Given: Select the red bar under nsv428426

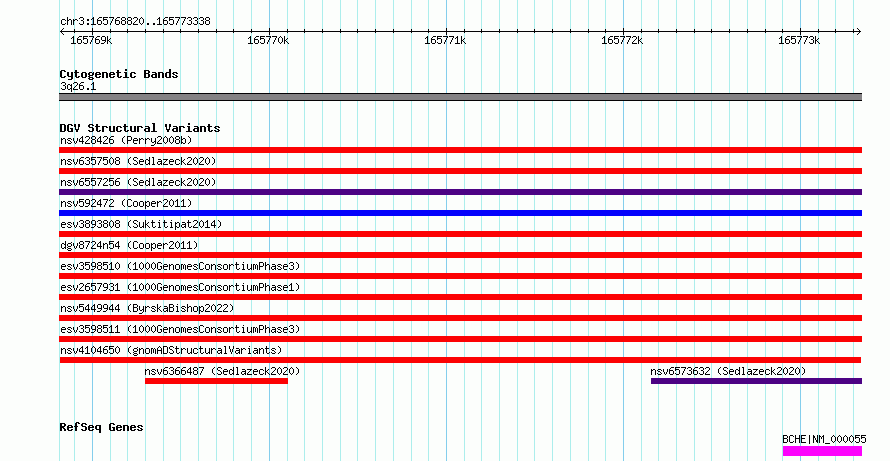Looking at the screenshot, I should (460, 150).
